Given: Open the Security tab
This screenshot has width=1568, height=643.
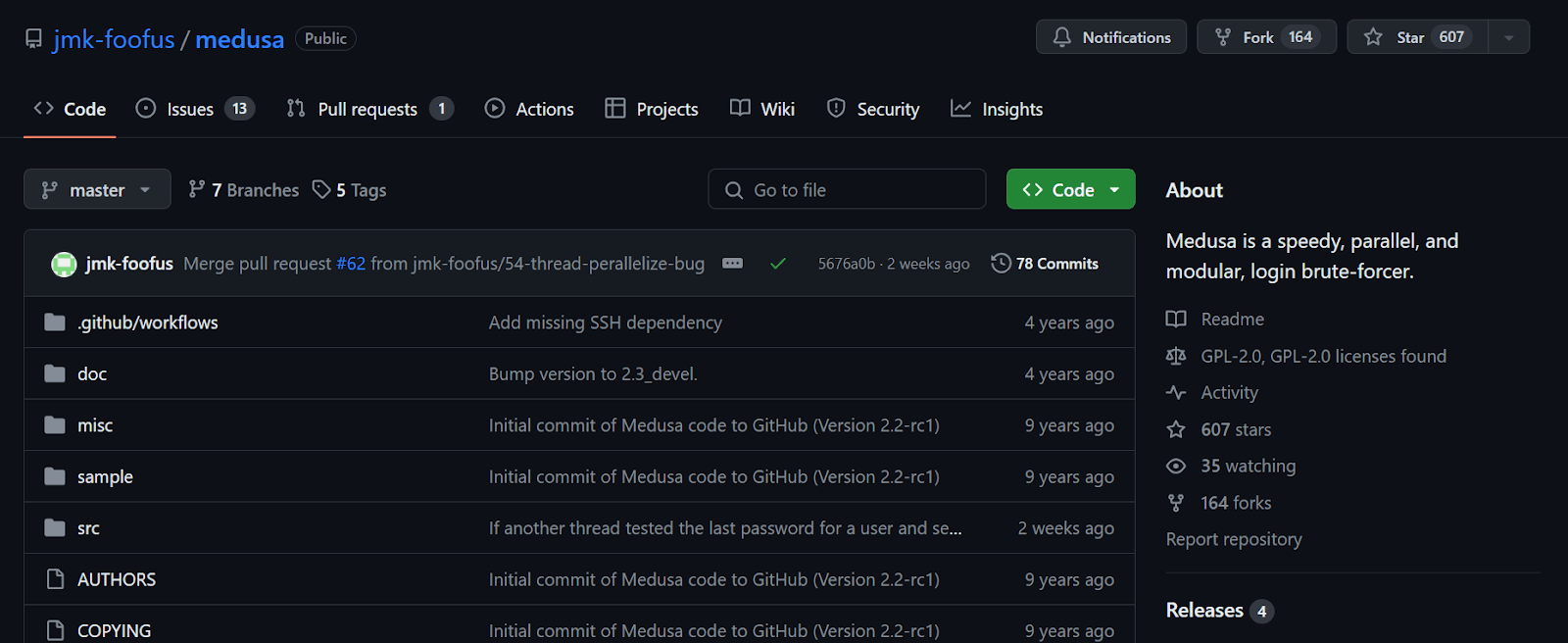Looking at the screenshot, I should pos(873,109).
